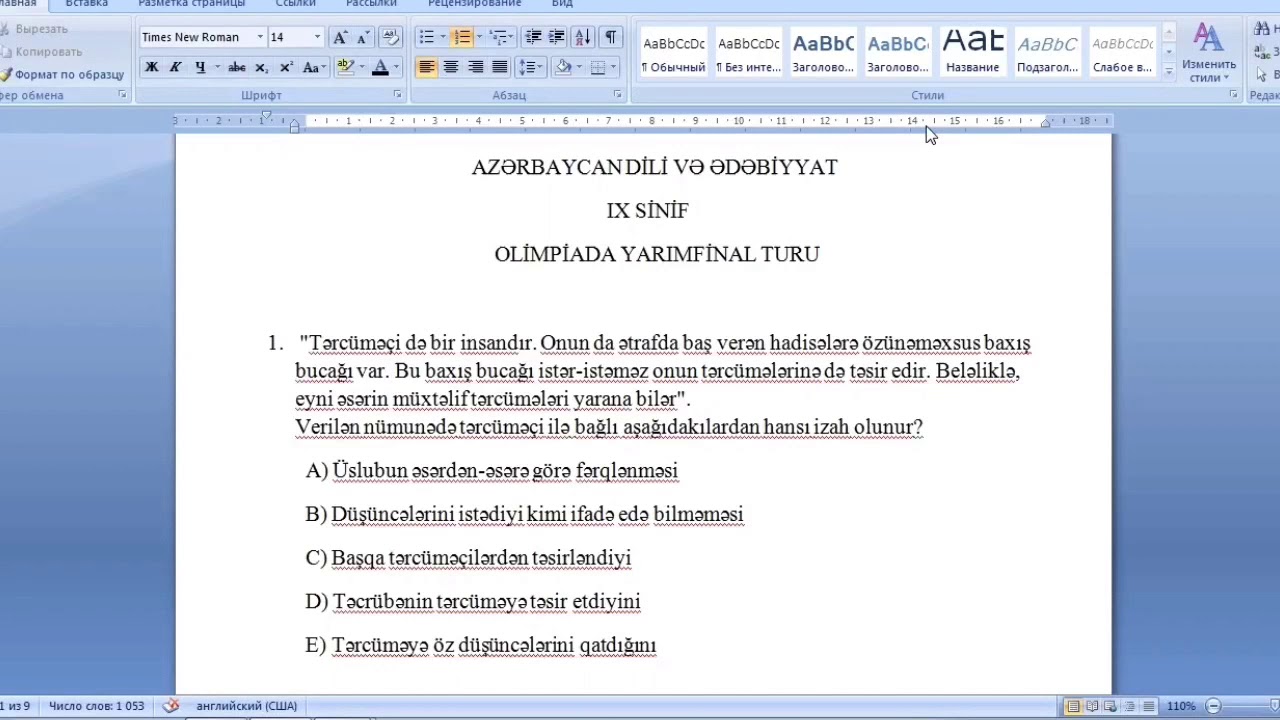Open the Вставка ribbon tab
This screenshot has width=1280, height=720.
[87, 4]
